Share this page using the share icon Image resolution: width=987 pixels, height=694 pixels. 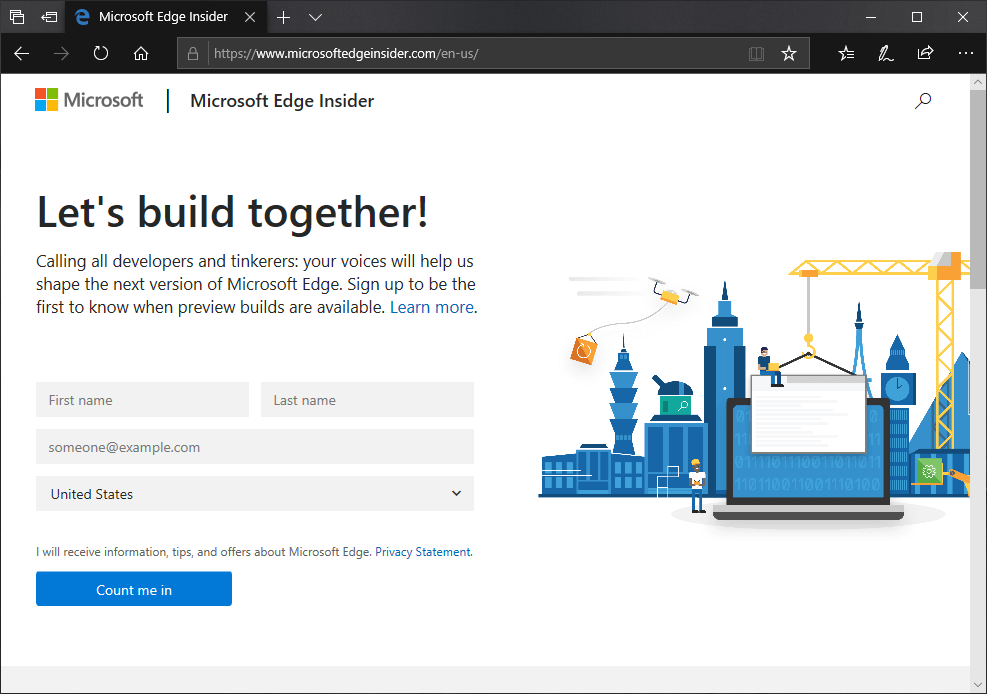coord(924,53)
